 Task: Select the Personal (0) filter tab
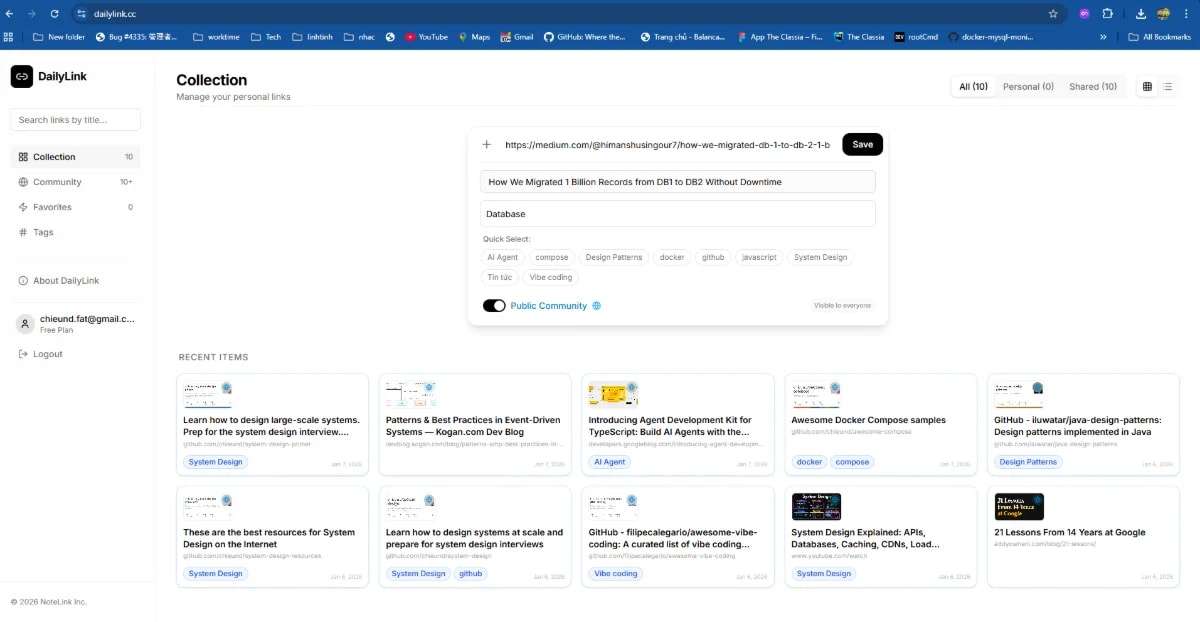[1028, 86]
